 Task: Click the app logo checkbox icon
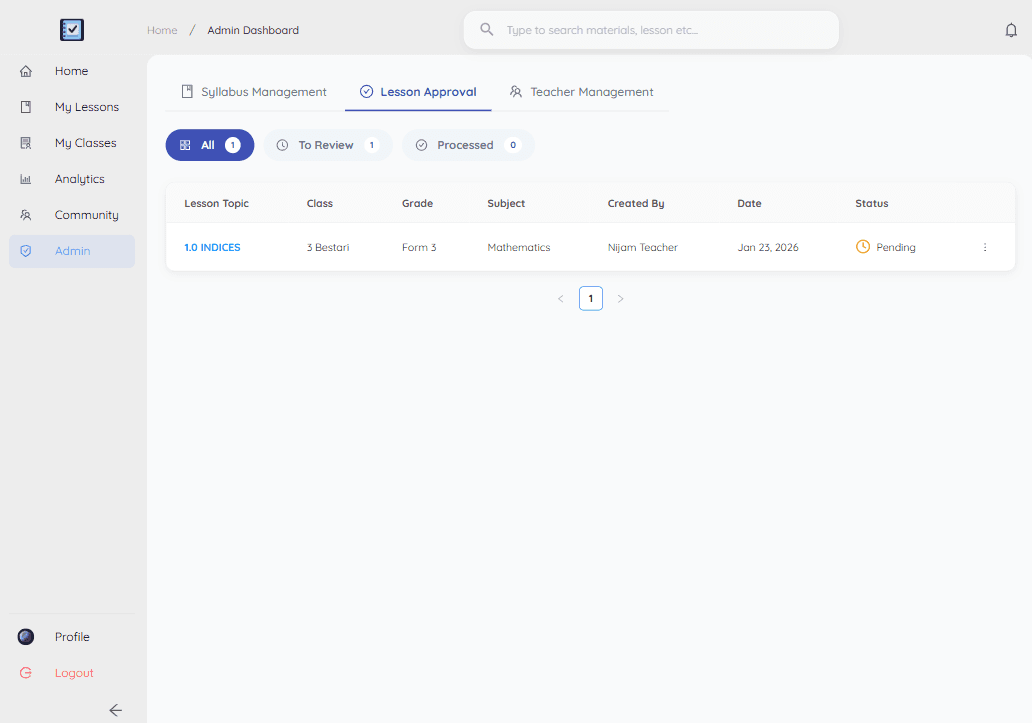71,30
